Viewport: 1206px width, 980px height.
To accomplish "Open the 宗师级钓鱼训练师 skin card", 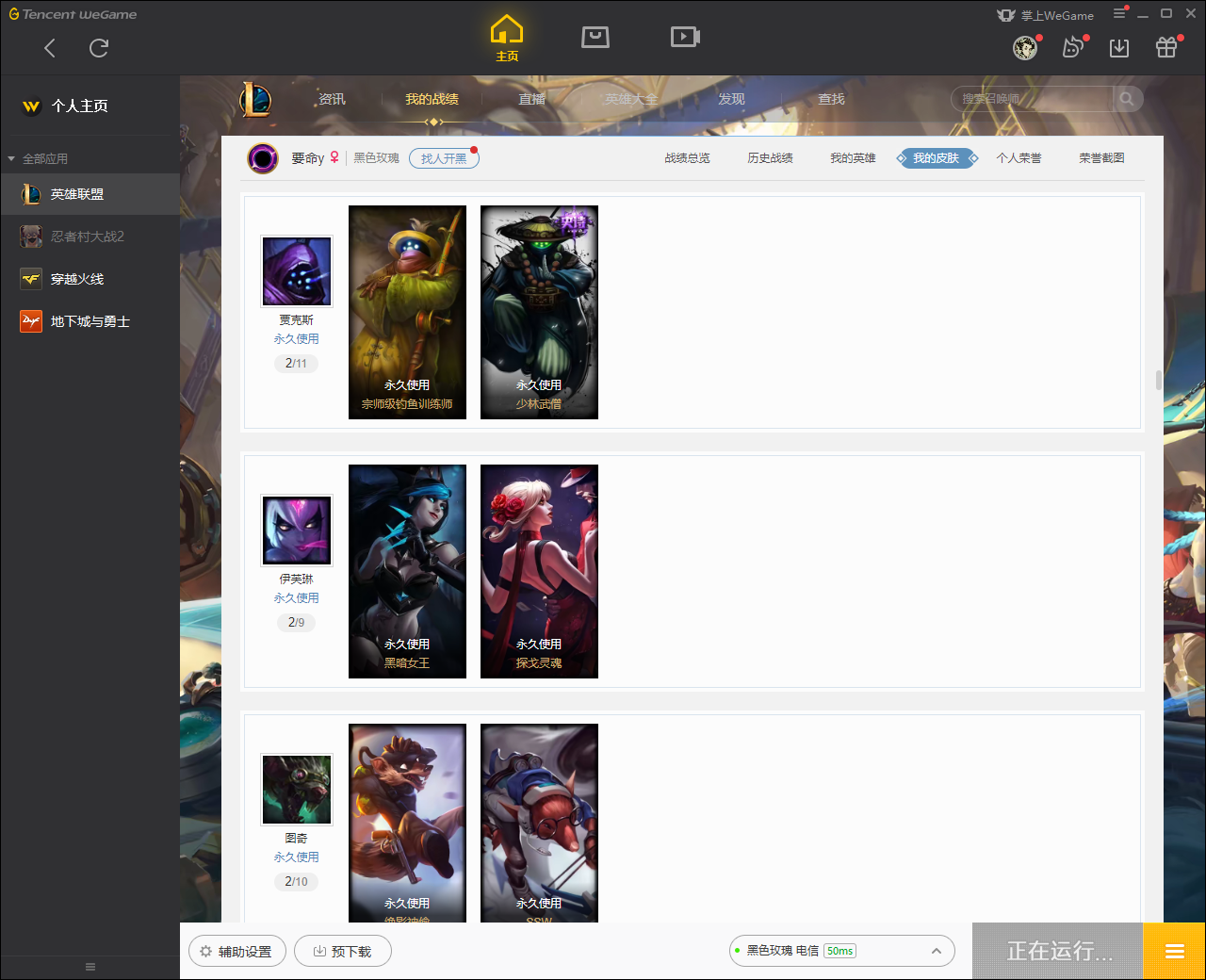I will coord(407,312).
